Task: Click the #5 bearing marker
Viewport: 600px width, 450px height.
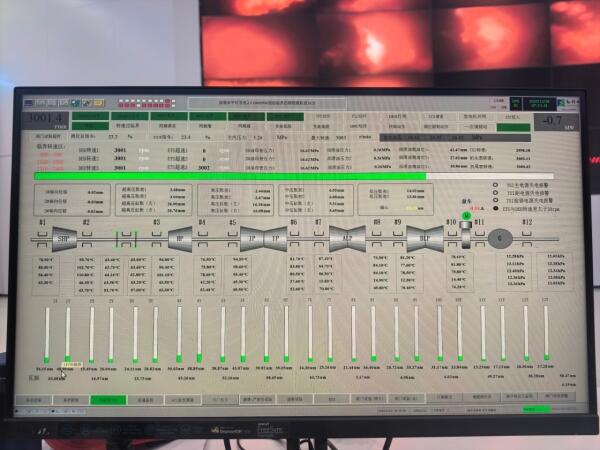Action: (232, 222)
